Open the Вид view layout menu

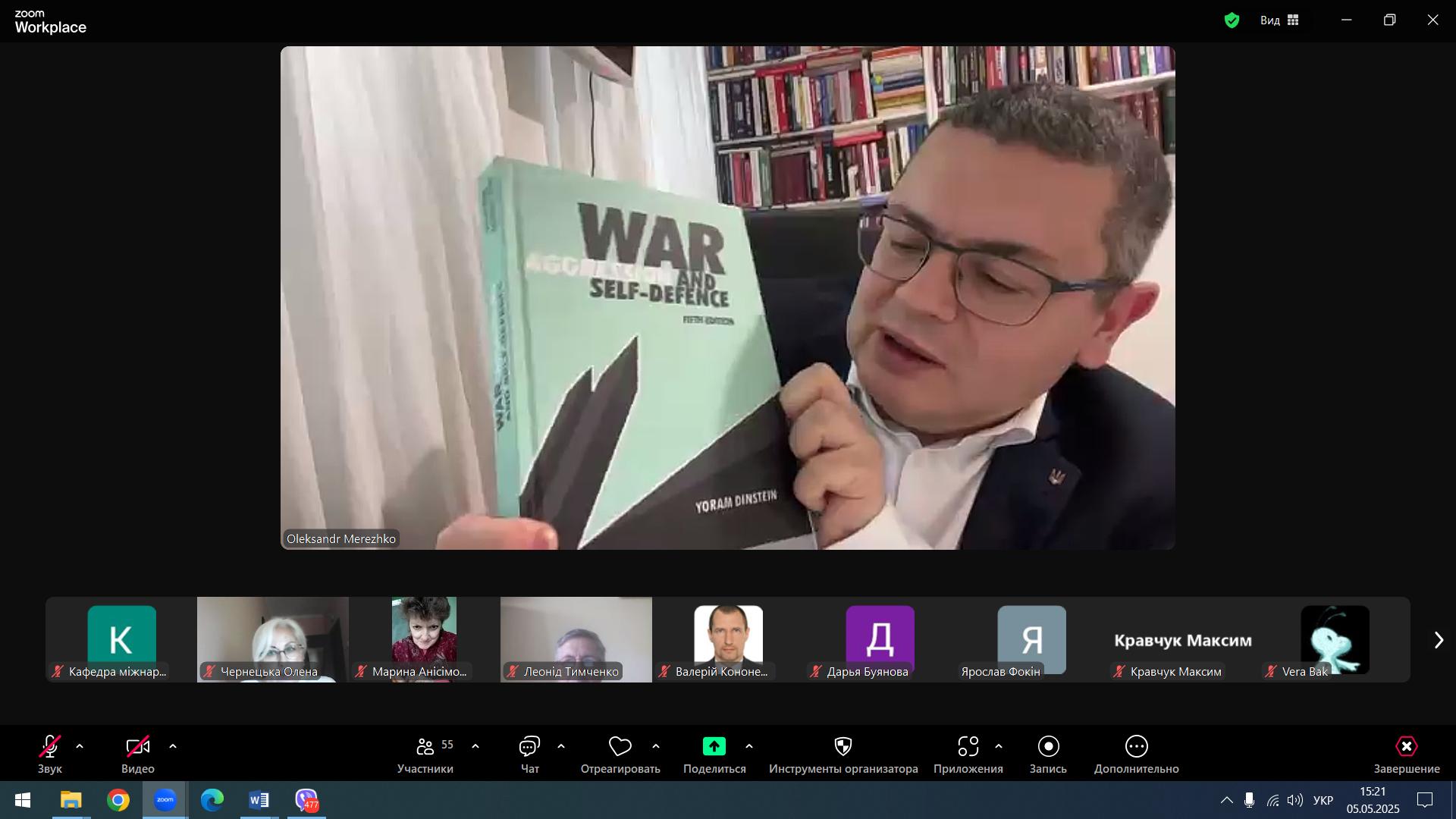point(1280,20)
